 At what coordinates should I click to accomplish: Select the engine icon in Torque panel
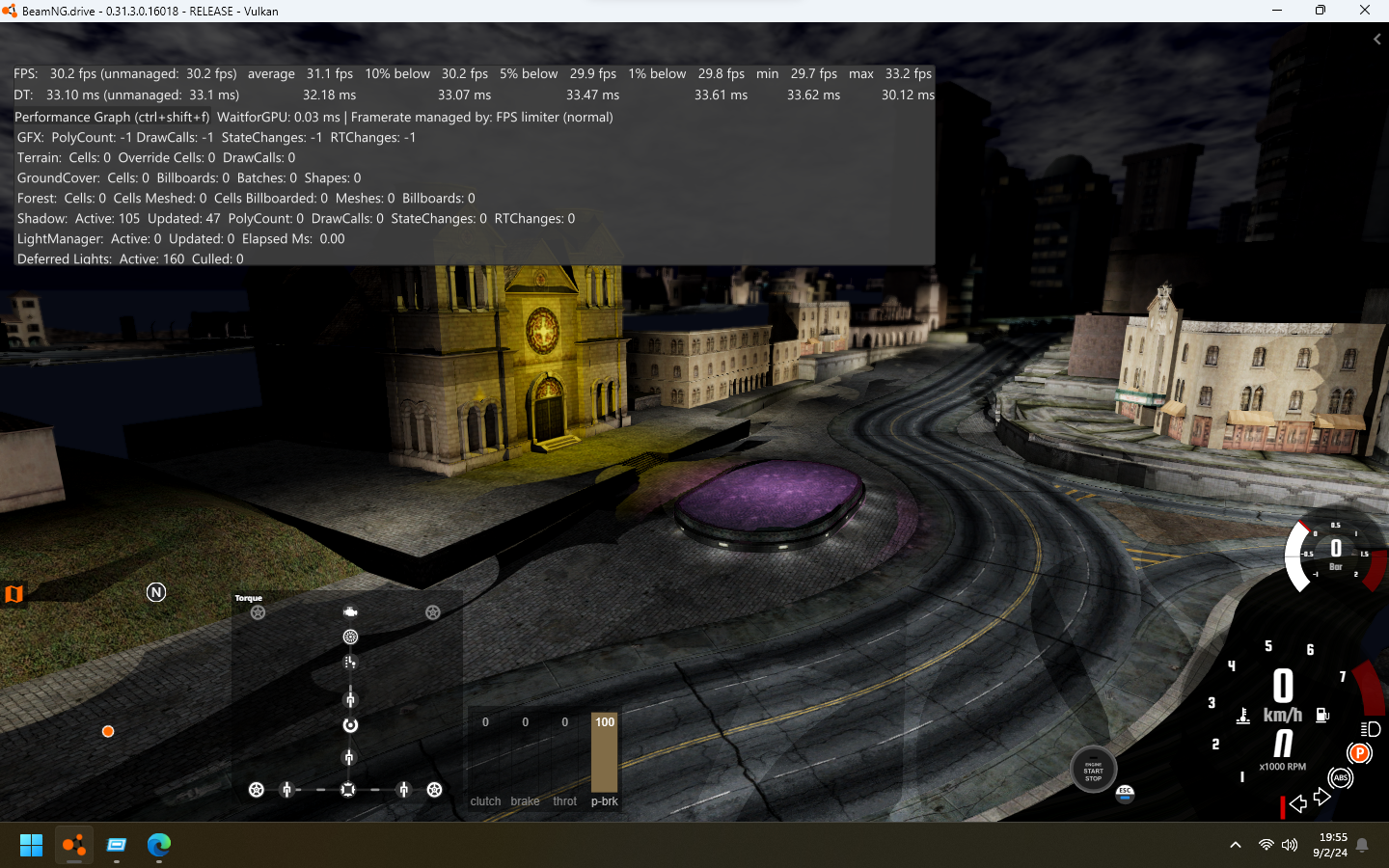[350, 611]
